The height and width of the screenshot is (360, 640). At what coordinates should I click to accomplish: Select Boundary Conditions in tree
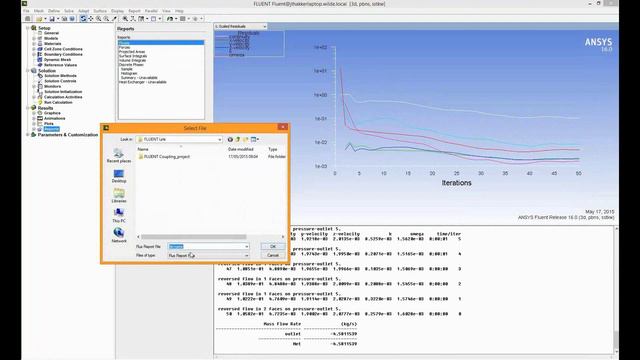point(63,54)
